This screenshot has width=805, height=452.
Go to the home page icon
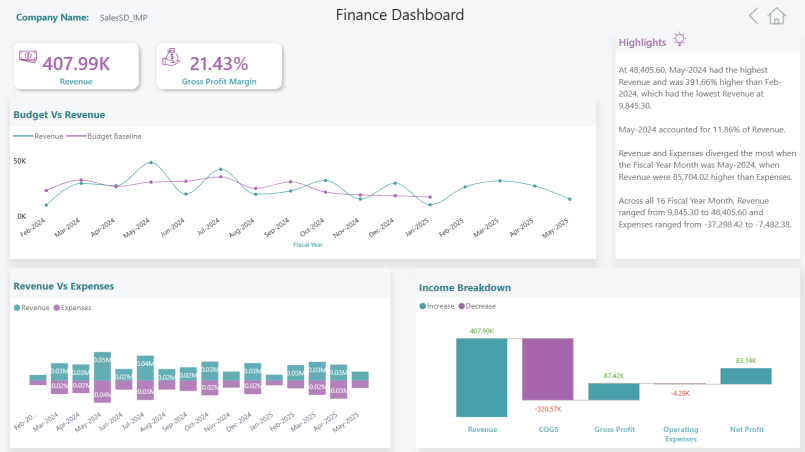tap(777, 15)
